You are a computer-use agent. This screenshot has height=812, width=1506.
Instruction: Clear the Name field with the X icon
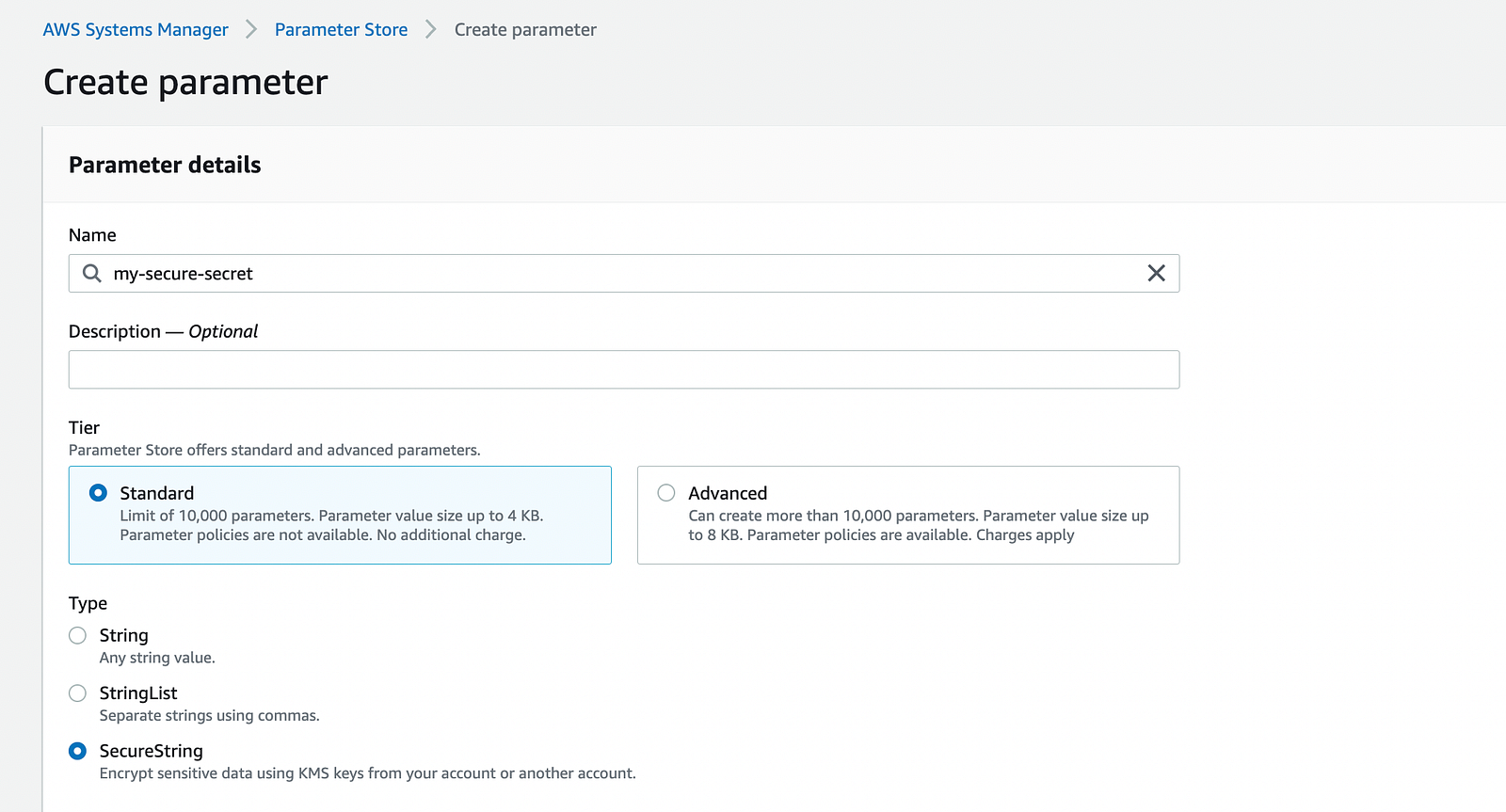(1156, 273)
